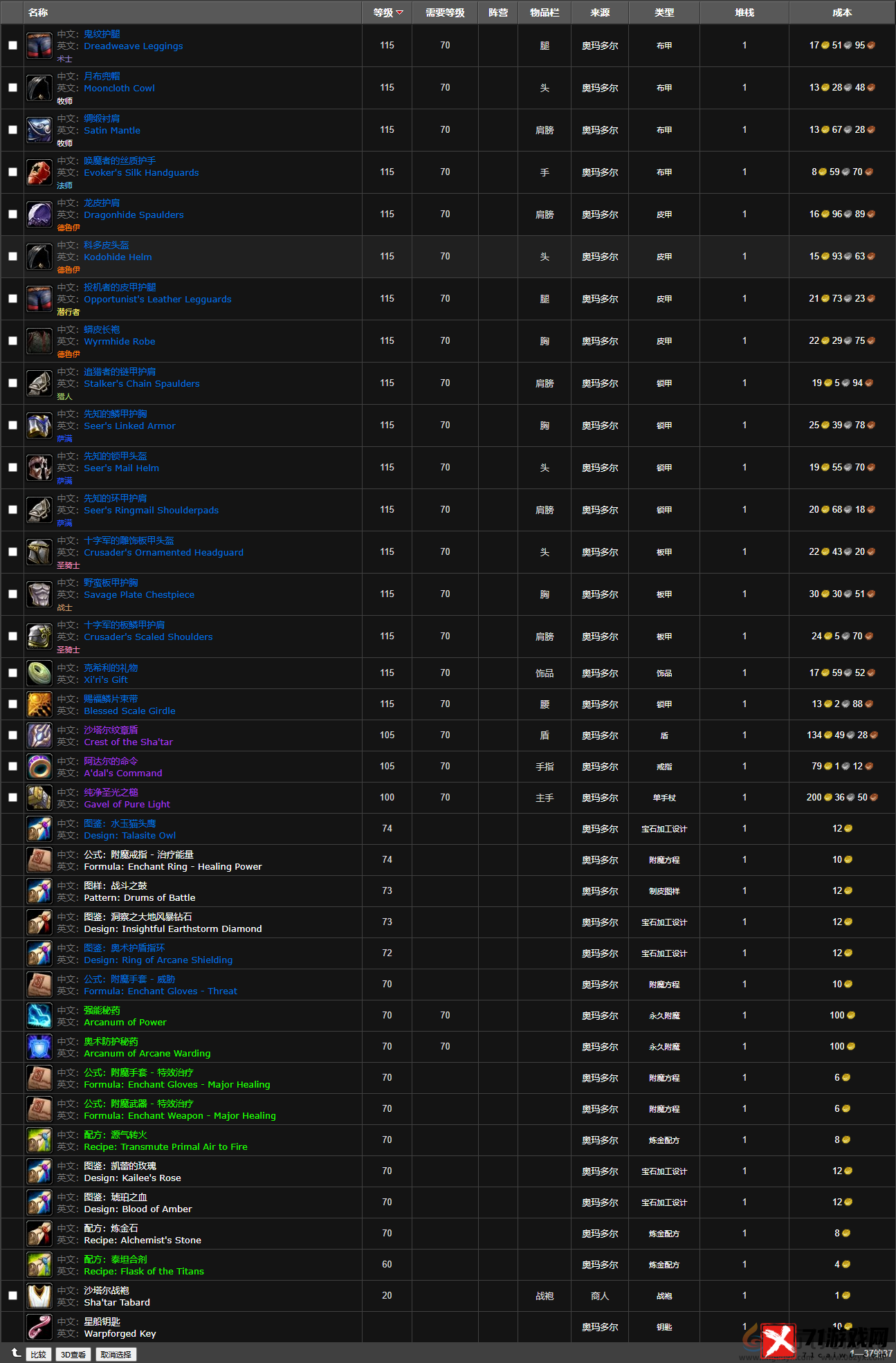Tick the Gavel of Pure Light checkbox

pyautogui.click(x=12, y=798)
